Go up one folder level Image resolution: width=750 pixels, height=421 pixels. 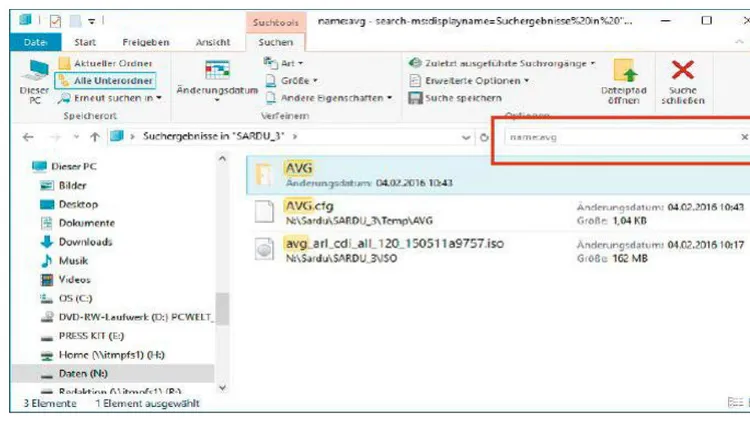click(95, 137)
